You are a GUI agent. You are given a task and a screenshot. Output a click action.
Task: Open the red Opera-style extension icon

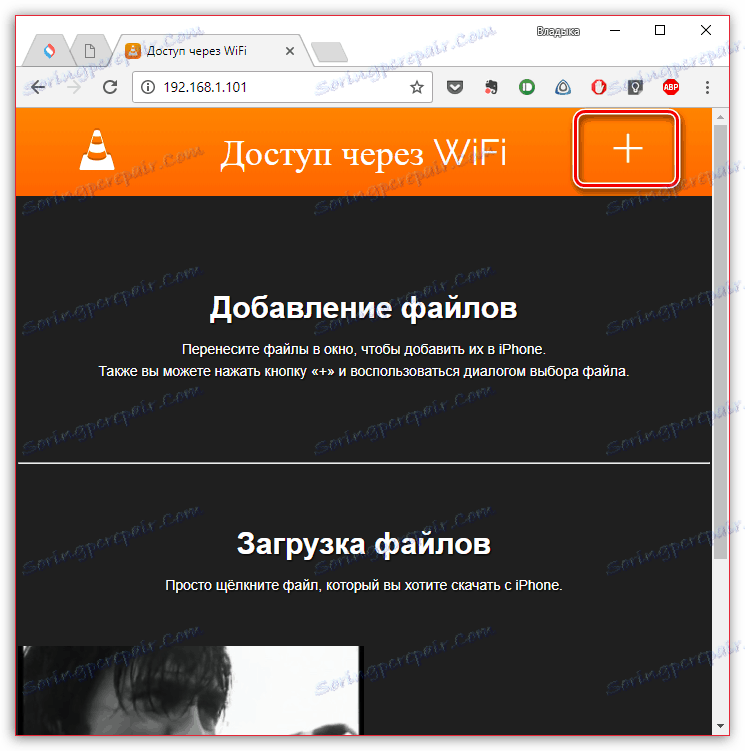(x=598, y=87)
